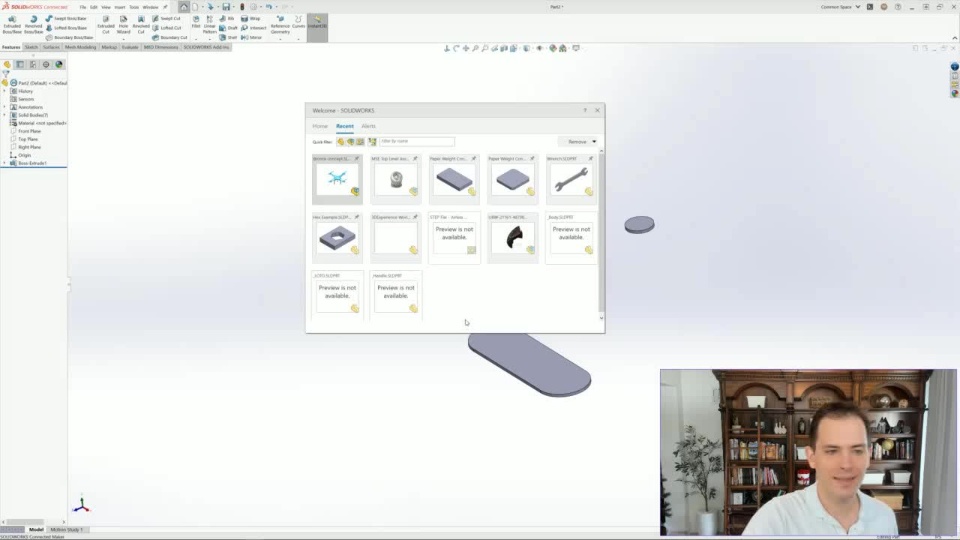Expand the Solid Bodies(7) node

point(4,115)
